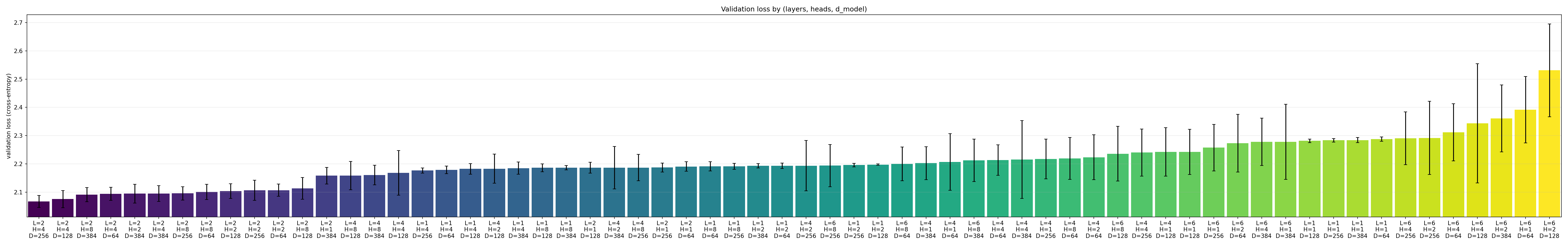Click the darkest purple bar for L=2 H=4 D=256

[x=39, y=209]
